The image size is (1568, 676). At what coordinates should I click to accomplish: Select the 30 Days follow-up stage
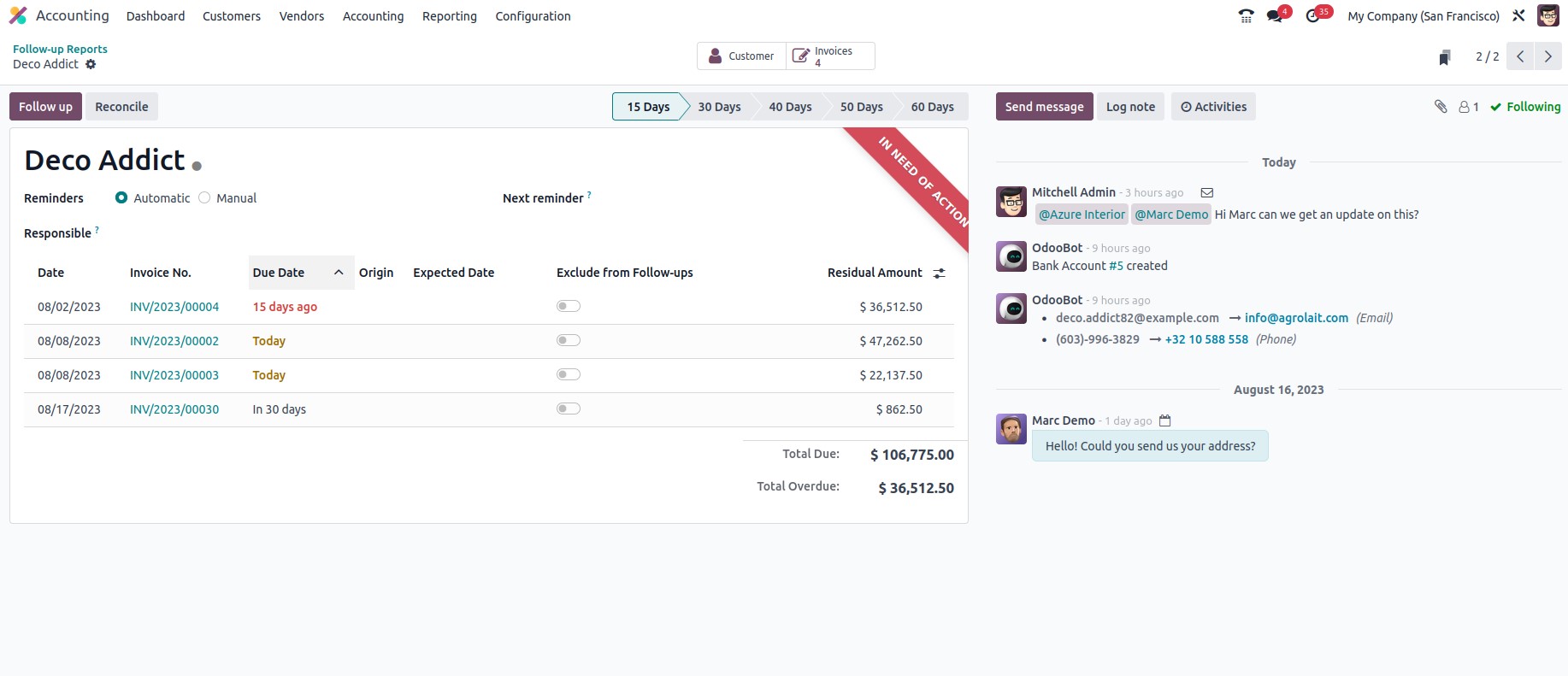719,107
